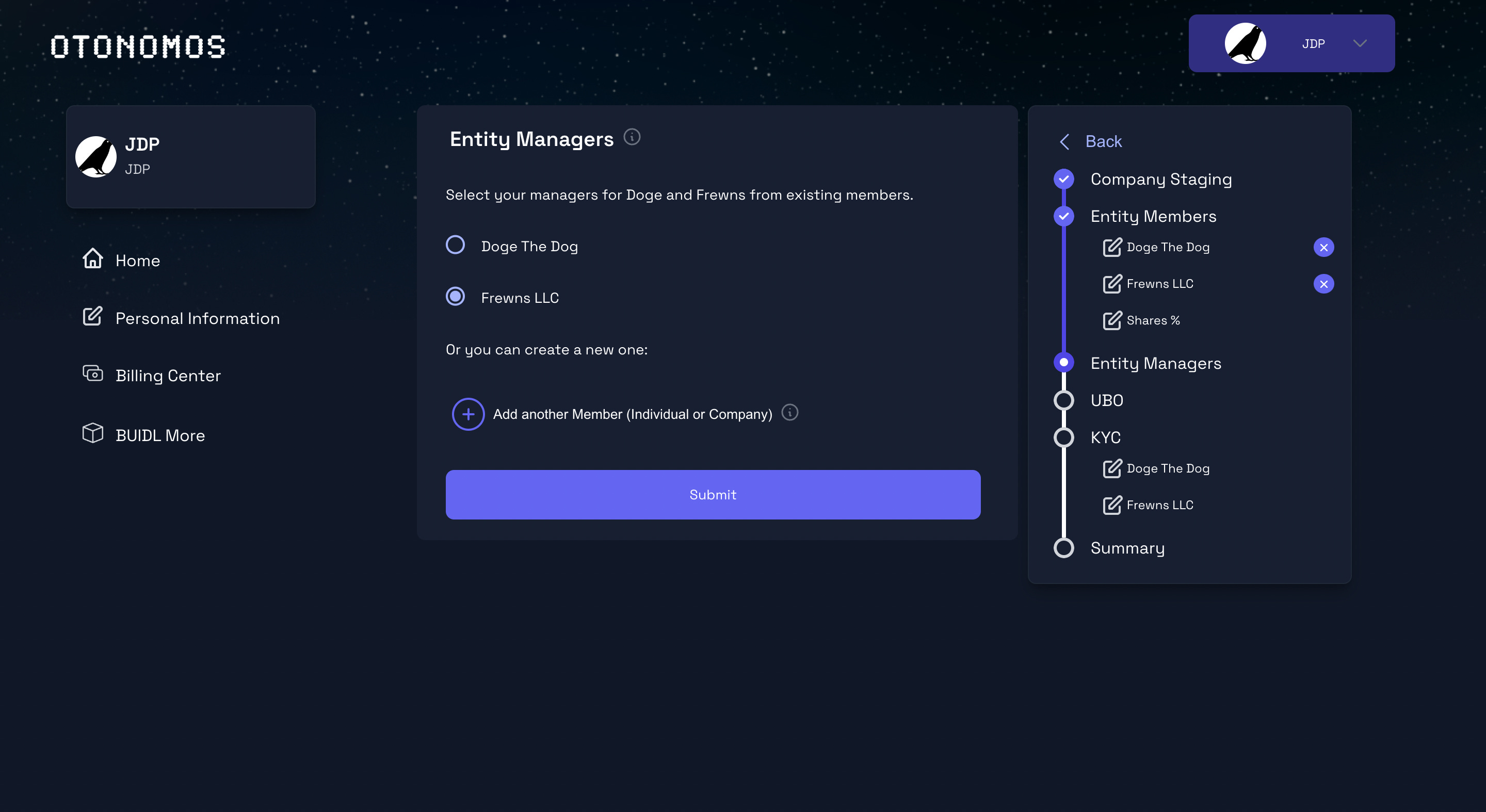This screenshot has width=1486, height=812.
Task: Edit Shares % step in the sidebar
Action: 1111,320
